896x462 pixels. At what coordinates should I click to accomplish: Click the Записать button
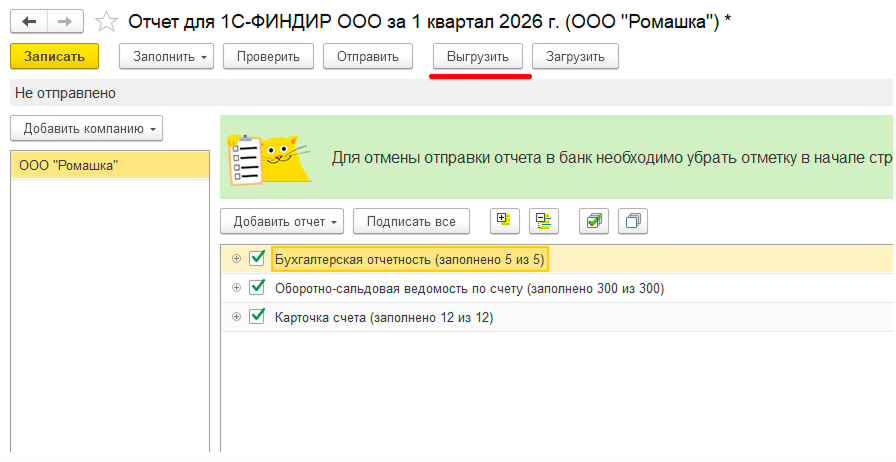click(x=54, y=57)
